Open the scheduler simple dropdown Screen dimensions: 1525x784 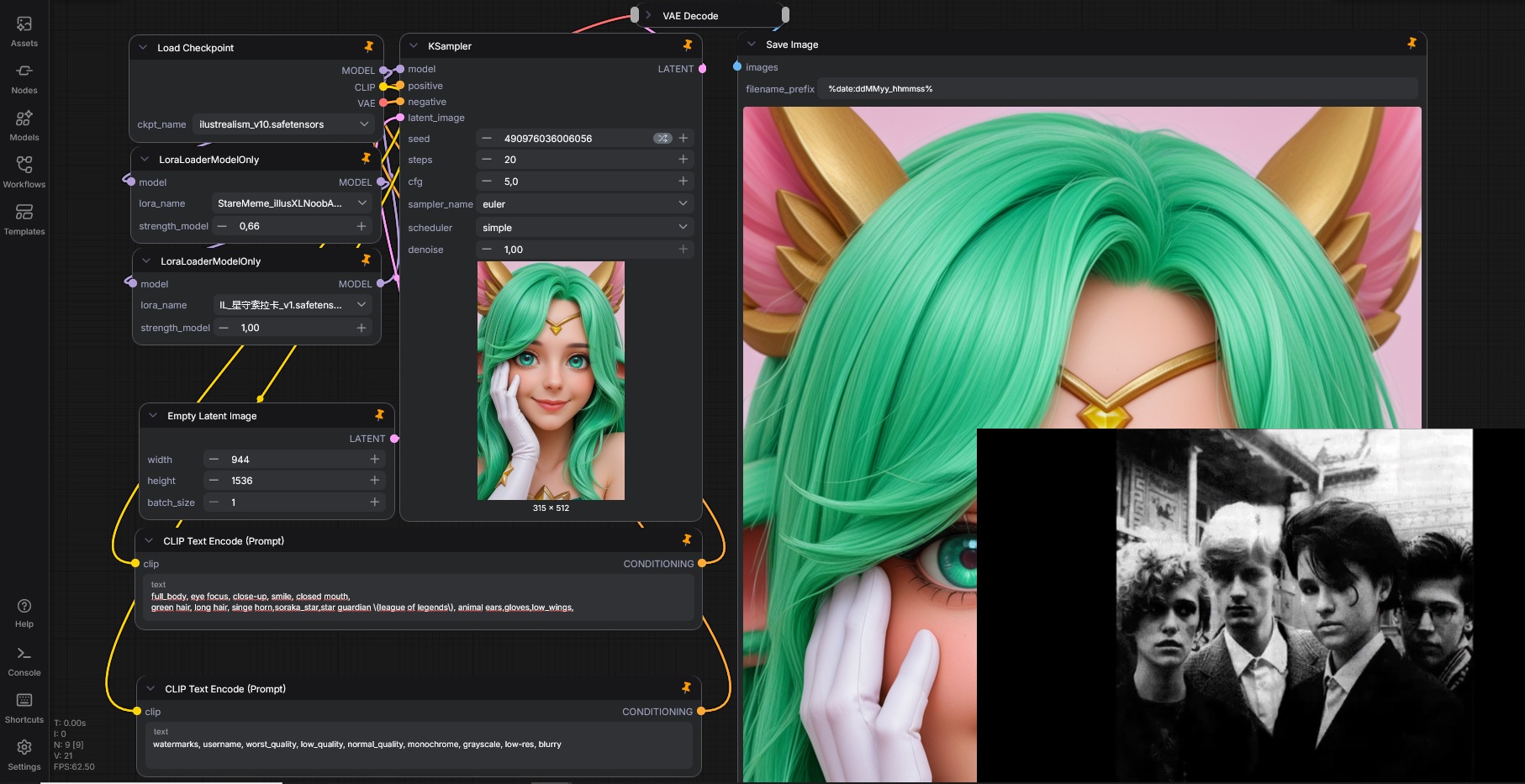pos(584,228)
